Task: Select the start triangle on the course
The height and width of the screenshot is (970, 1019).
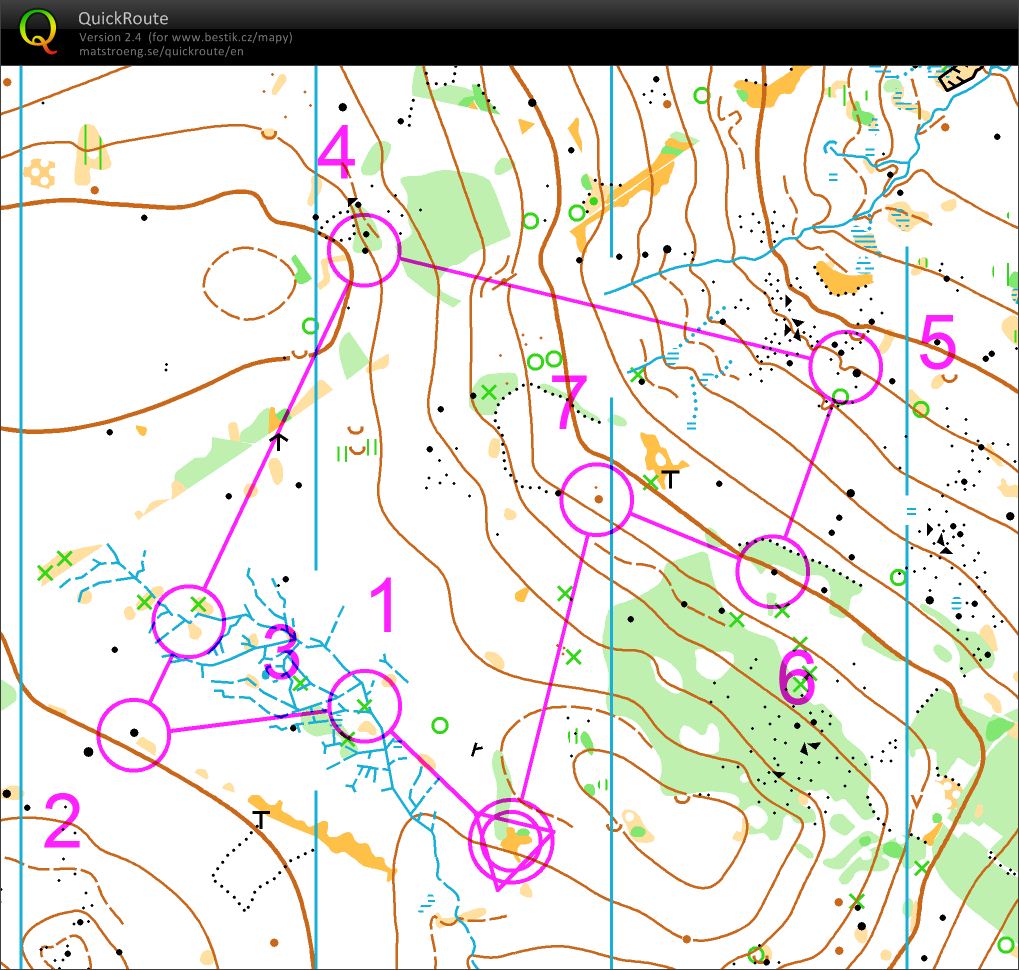Action: [511, 843]
